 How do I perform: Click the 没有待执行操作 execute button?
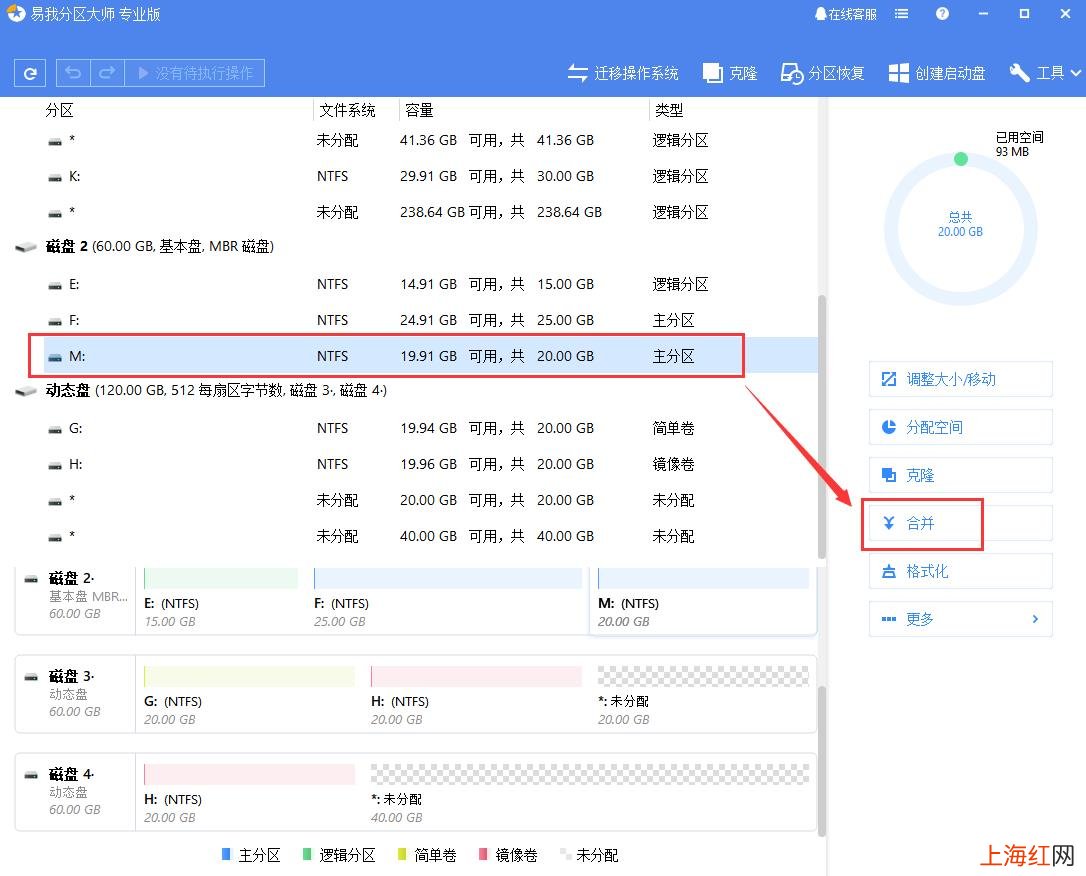[x=195, y=73]
